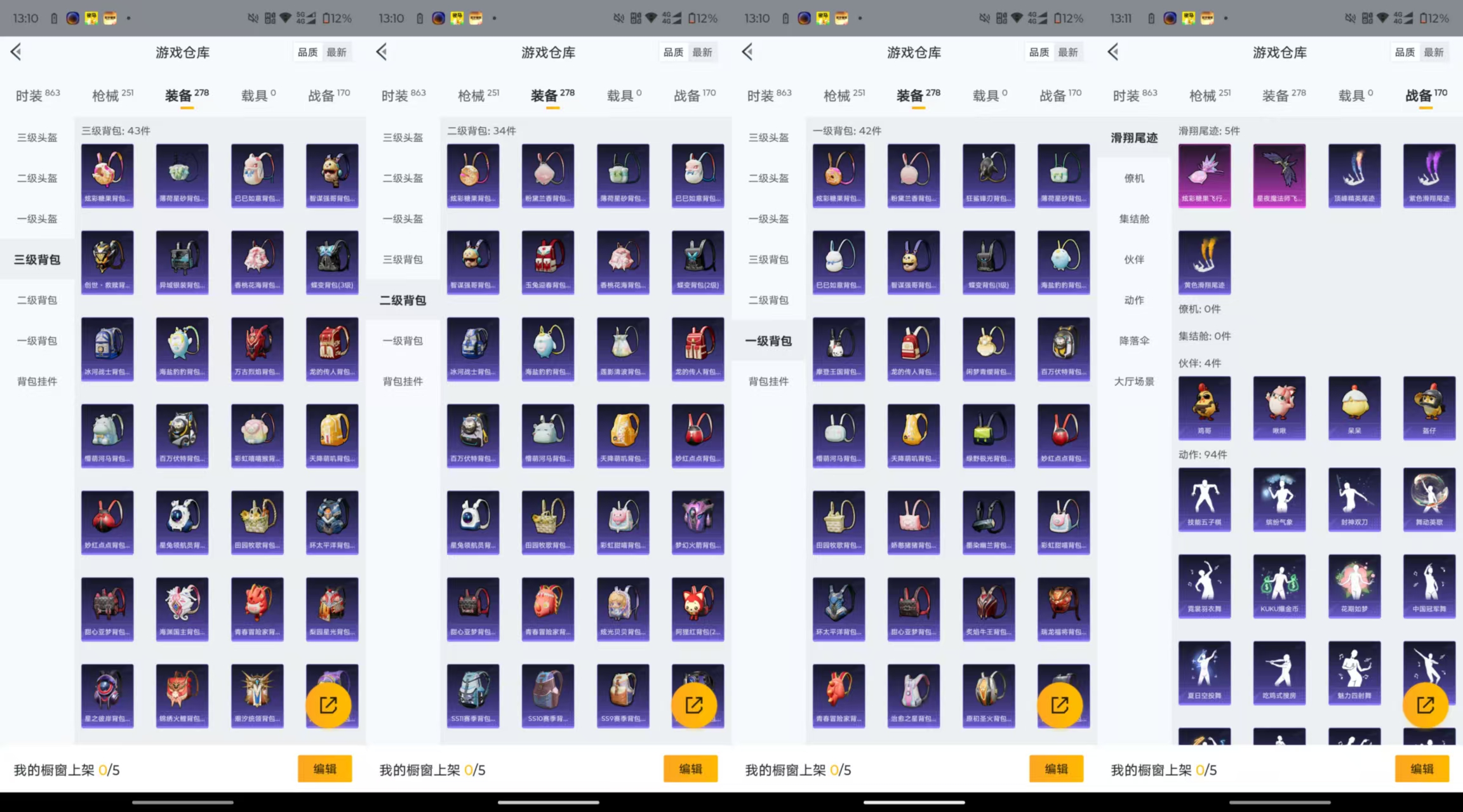Select the 创世·救赎 level-3 backpack
1463x812 pixels.
pyautogui.click(x=107, y=262)
